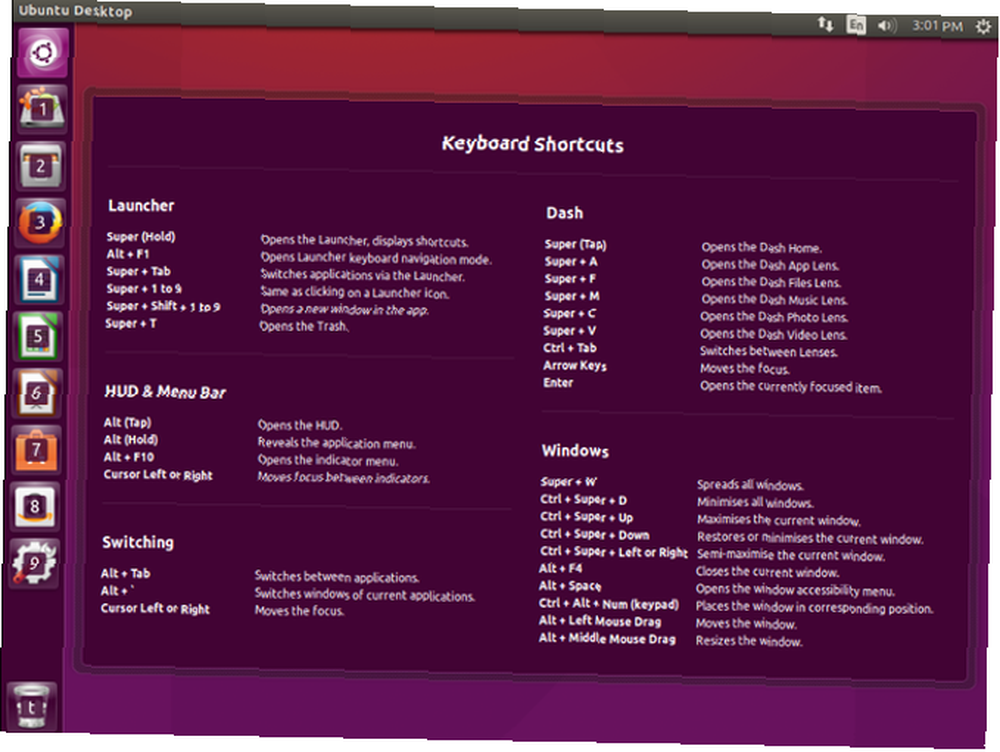The height and width of the screenshot is (752, 1000).
Task: Click the Arrow Keys shortcut text
Action: pos(575,365)
